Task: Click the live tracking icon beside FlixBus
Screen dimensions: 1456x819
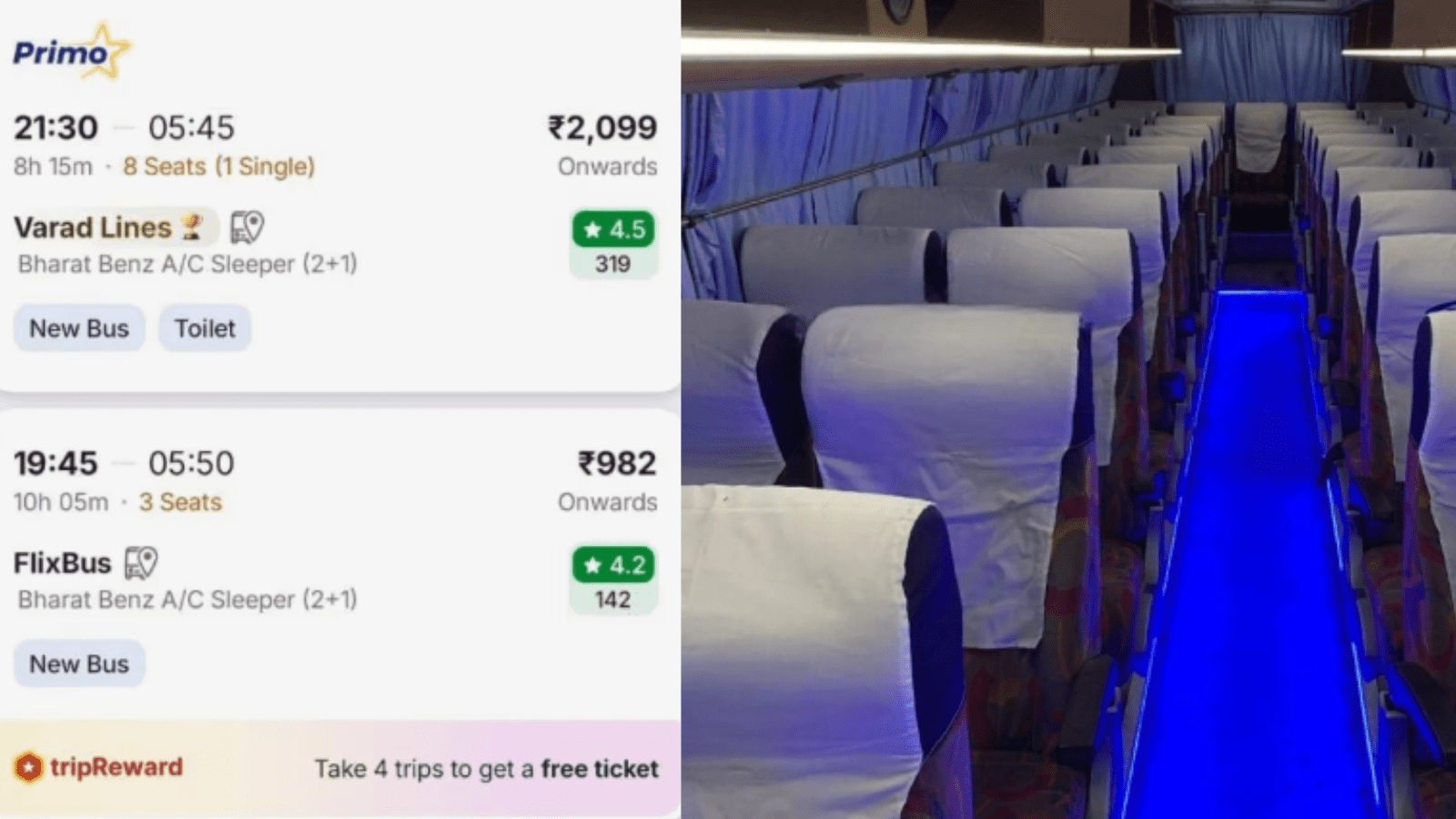Action: pos(141,563)
